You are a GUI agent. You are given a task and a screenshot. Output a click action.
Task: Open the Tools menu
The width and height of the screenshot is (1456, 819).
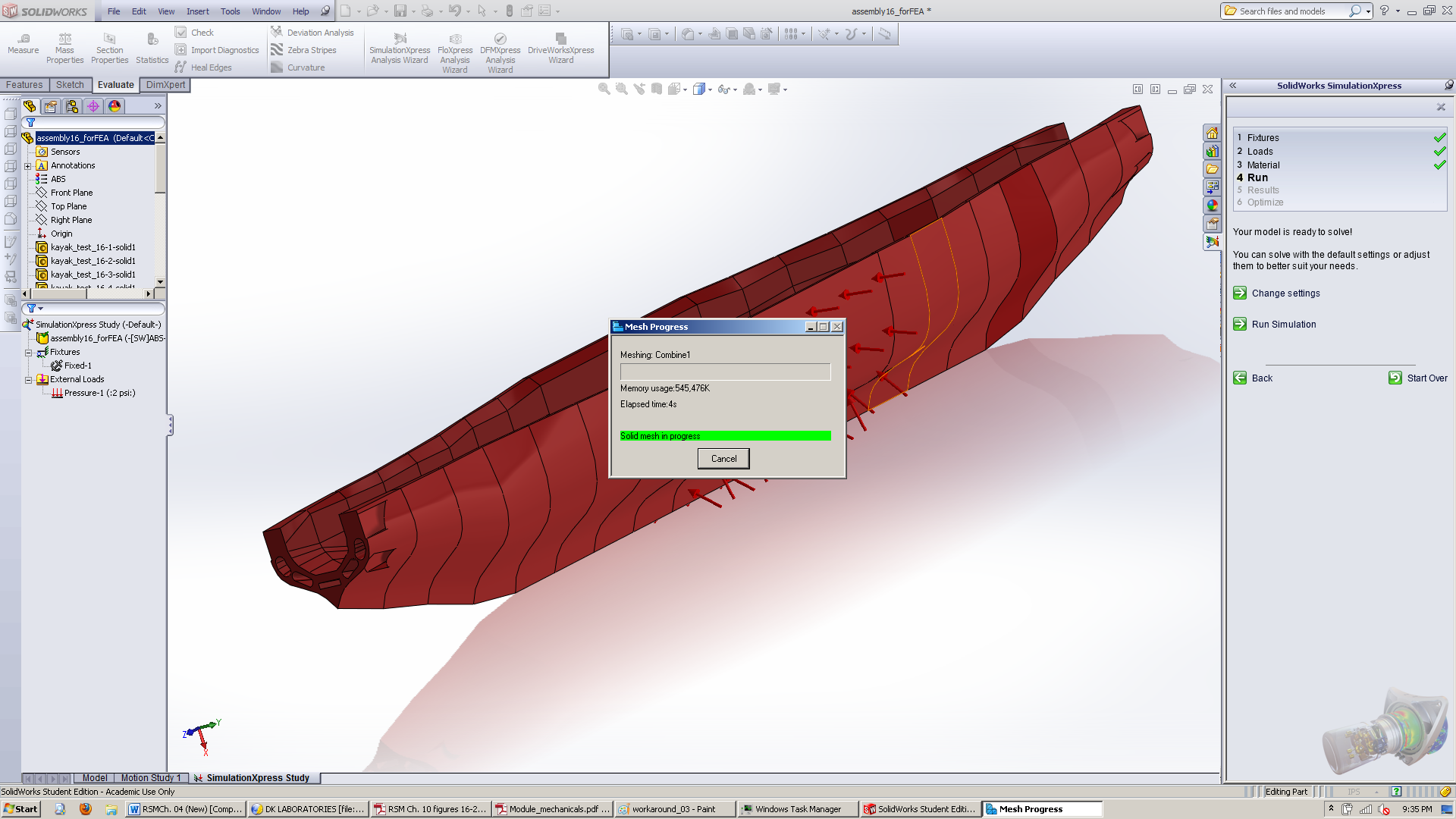pyautogui.click(x=231, y=11)
